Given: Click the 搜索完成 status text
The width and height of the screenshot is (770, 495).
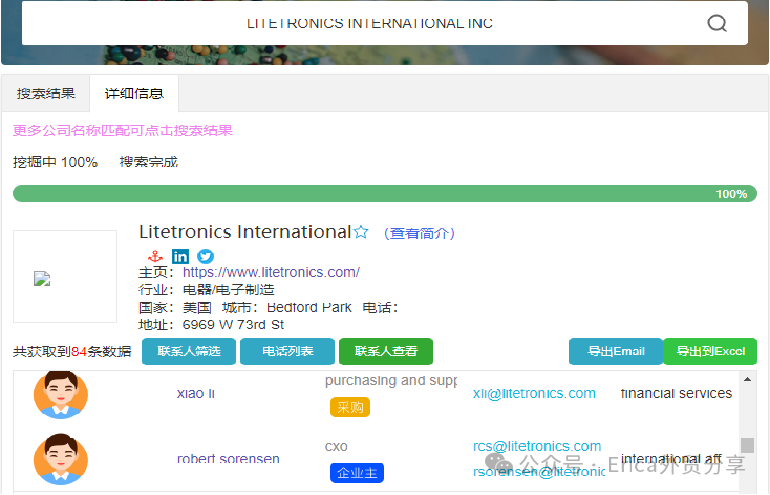Looking at the screenshot, I should coord(149,162).
